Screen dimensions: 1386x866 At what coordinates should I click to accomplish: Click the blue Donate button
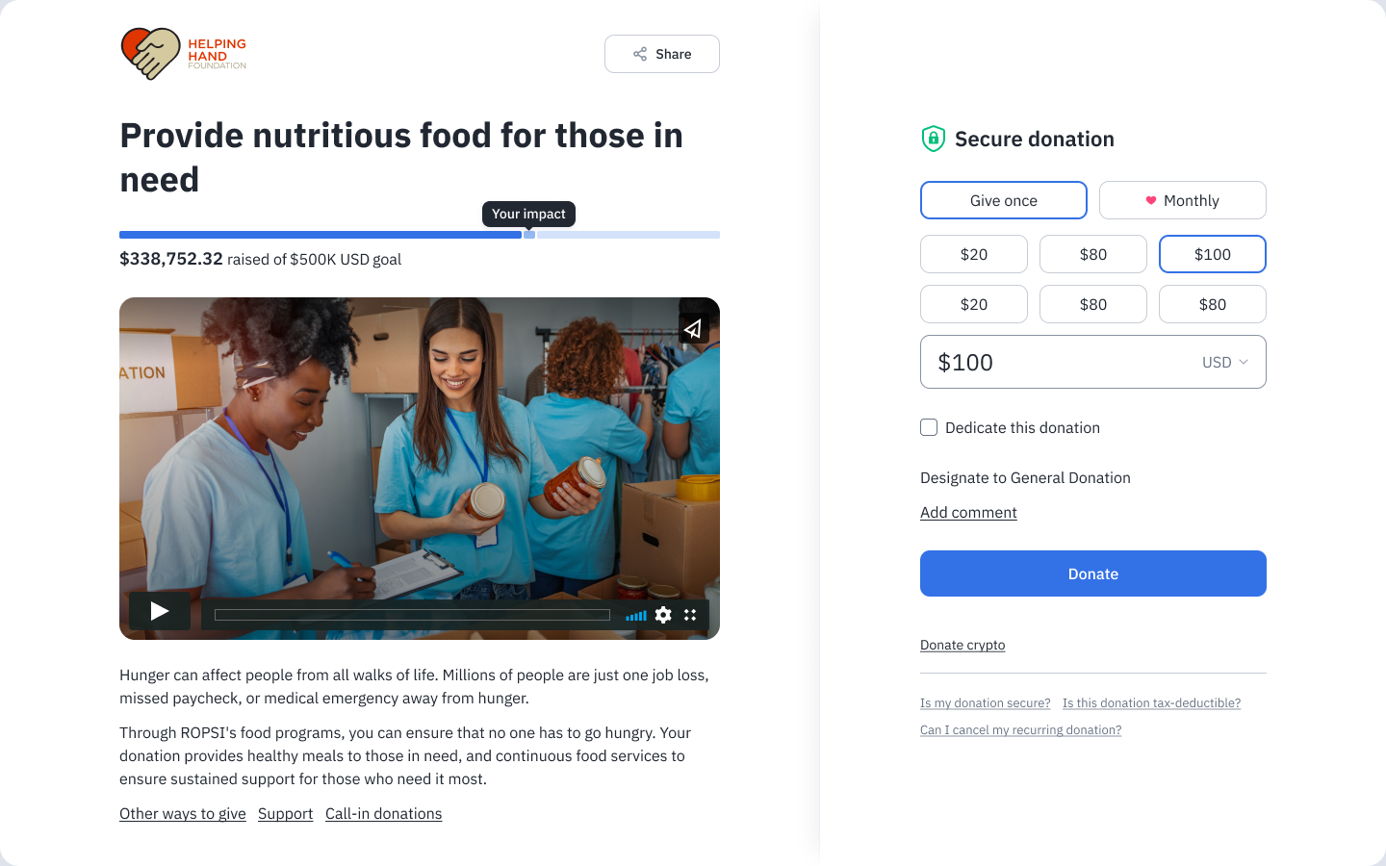1093,573
